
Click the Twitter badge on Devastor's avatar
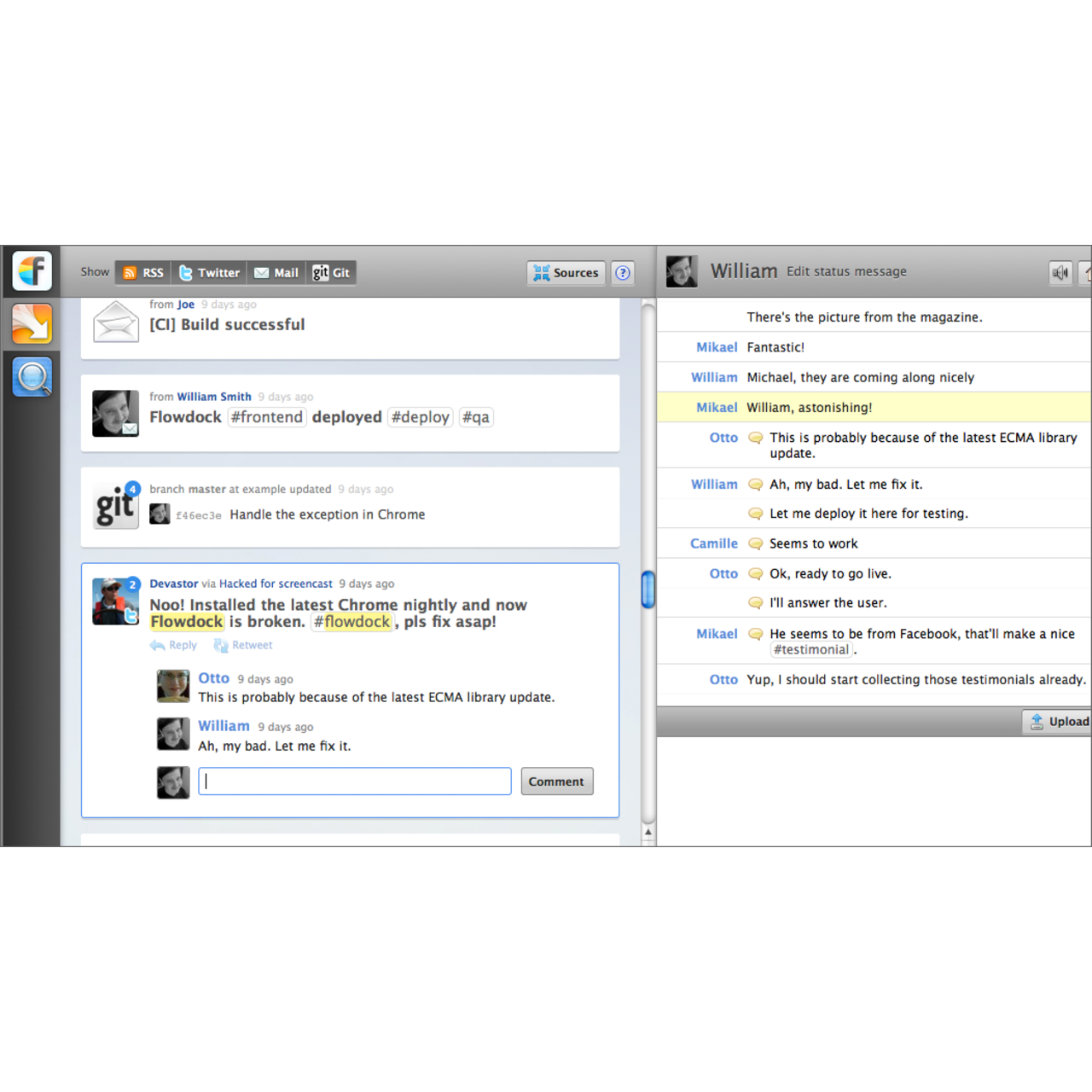pos(132,616)
